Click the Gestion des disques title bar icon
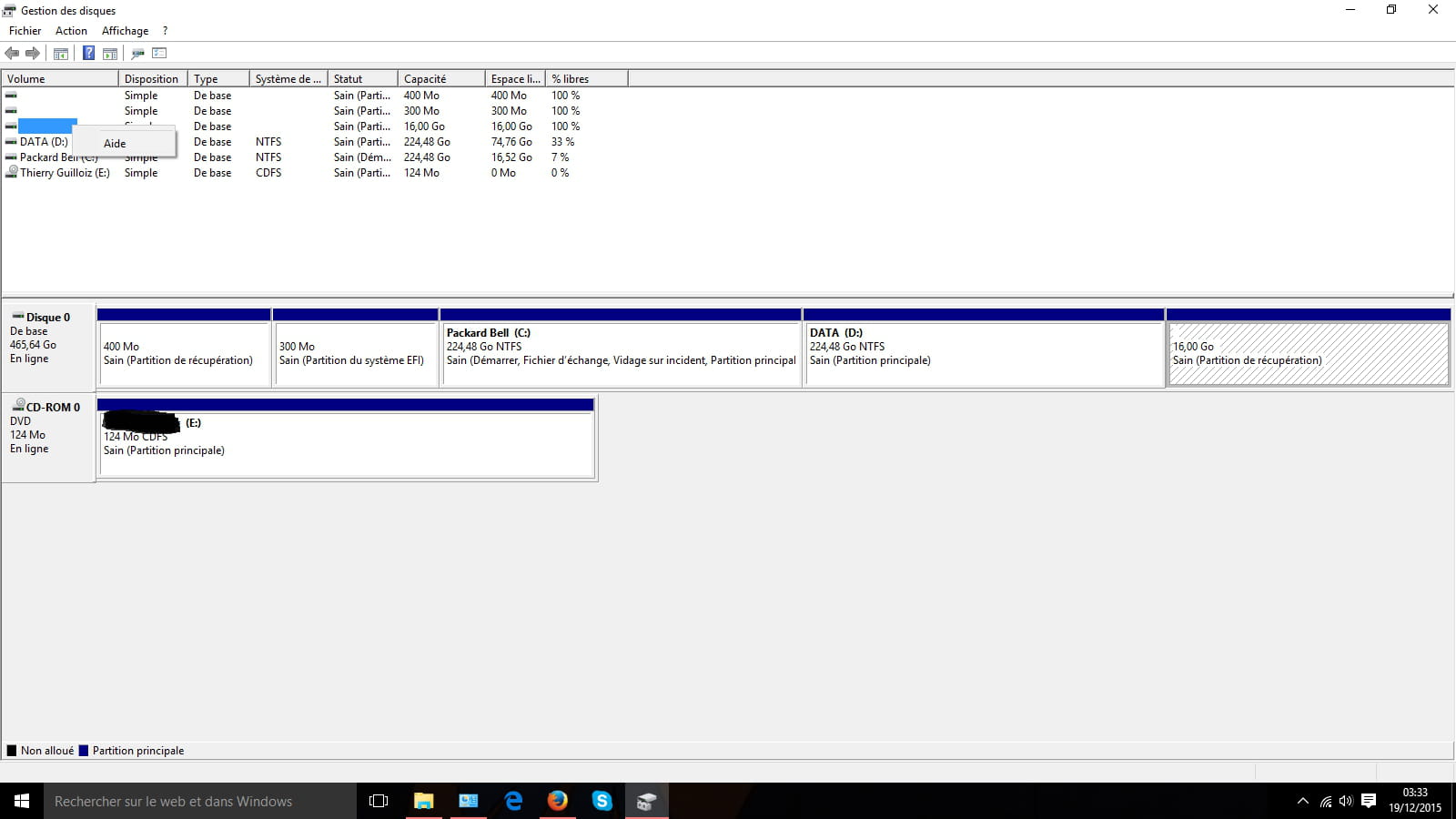Screen dimensions: 1456x819 click(x=9, y=11)
